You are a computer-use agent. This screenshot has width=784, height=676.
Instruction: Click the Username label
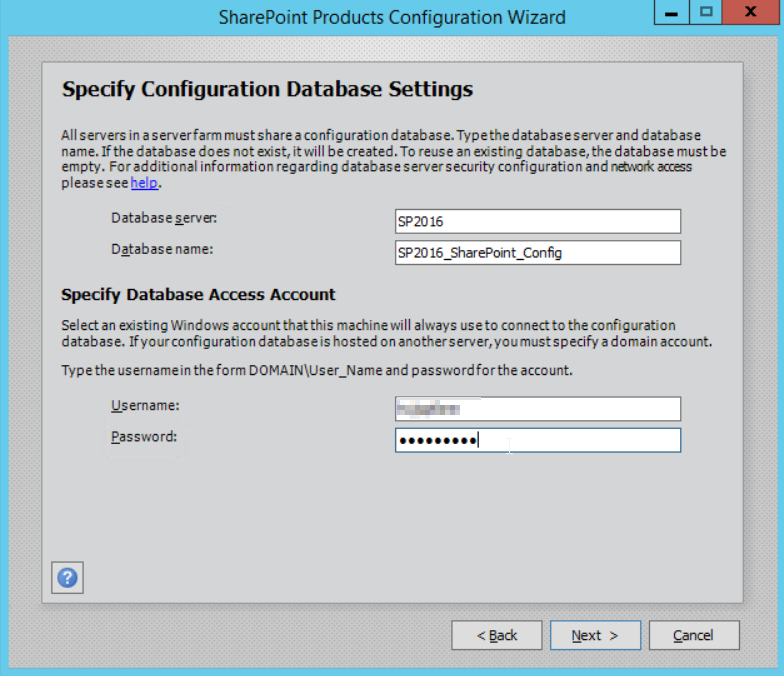145,406
